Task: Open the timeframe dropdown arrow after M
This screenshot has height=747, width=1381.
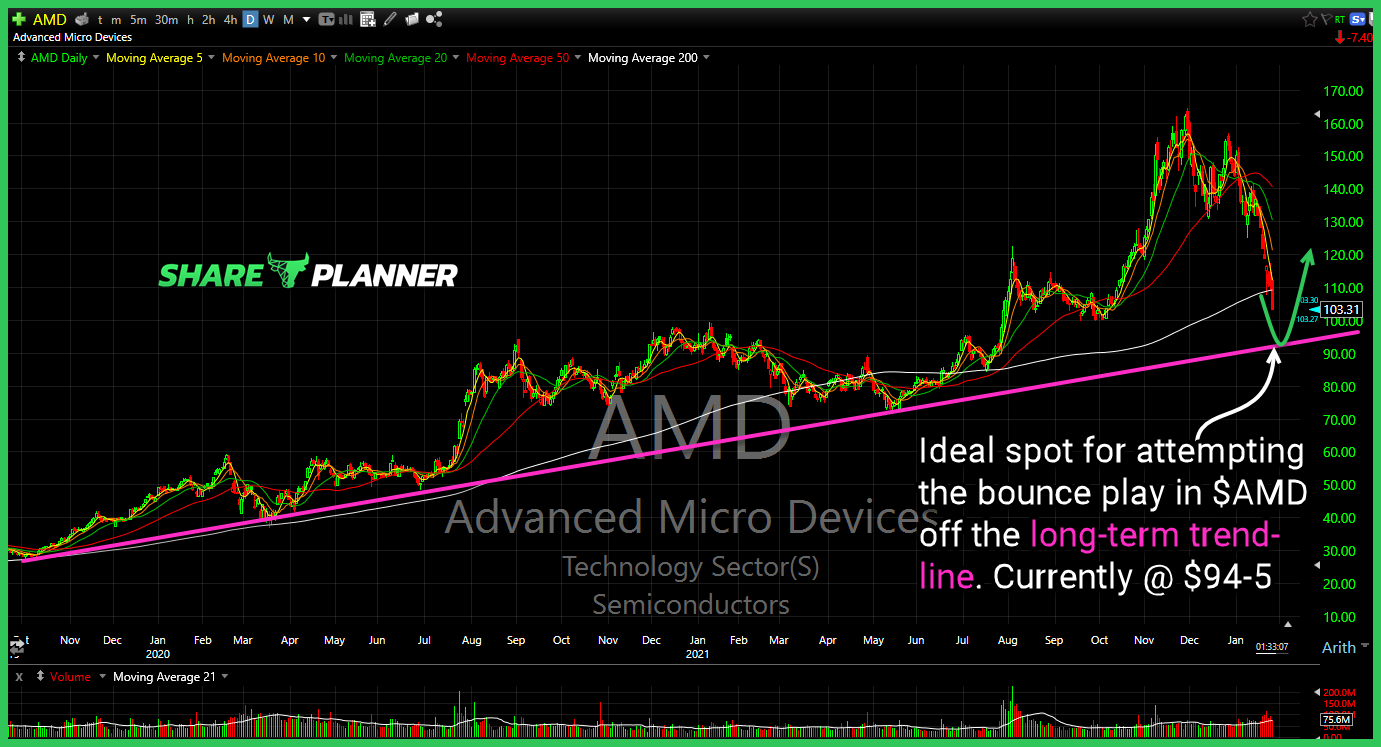Action: click(306, 19)
